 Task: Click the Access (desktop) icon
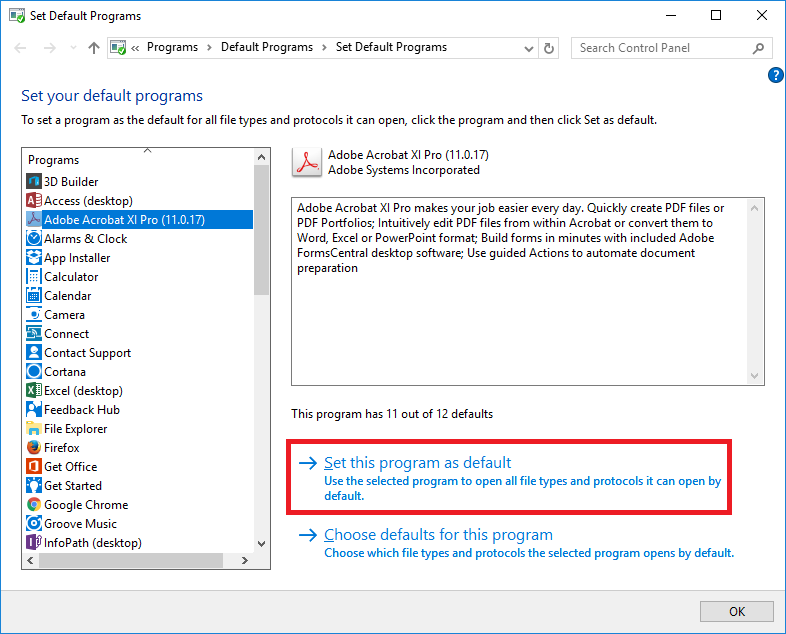coord(34,200)
